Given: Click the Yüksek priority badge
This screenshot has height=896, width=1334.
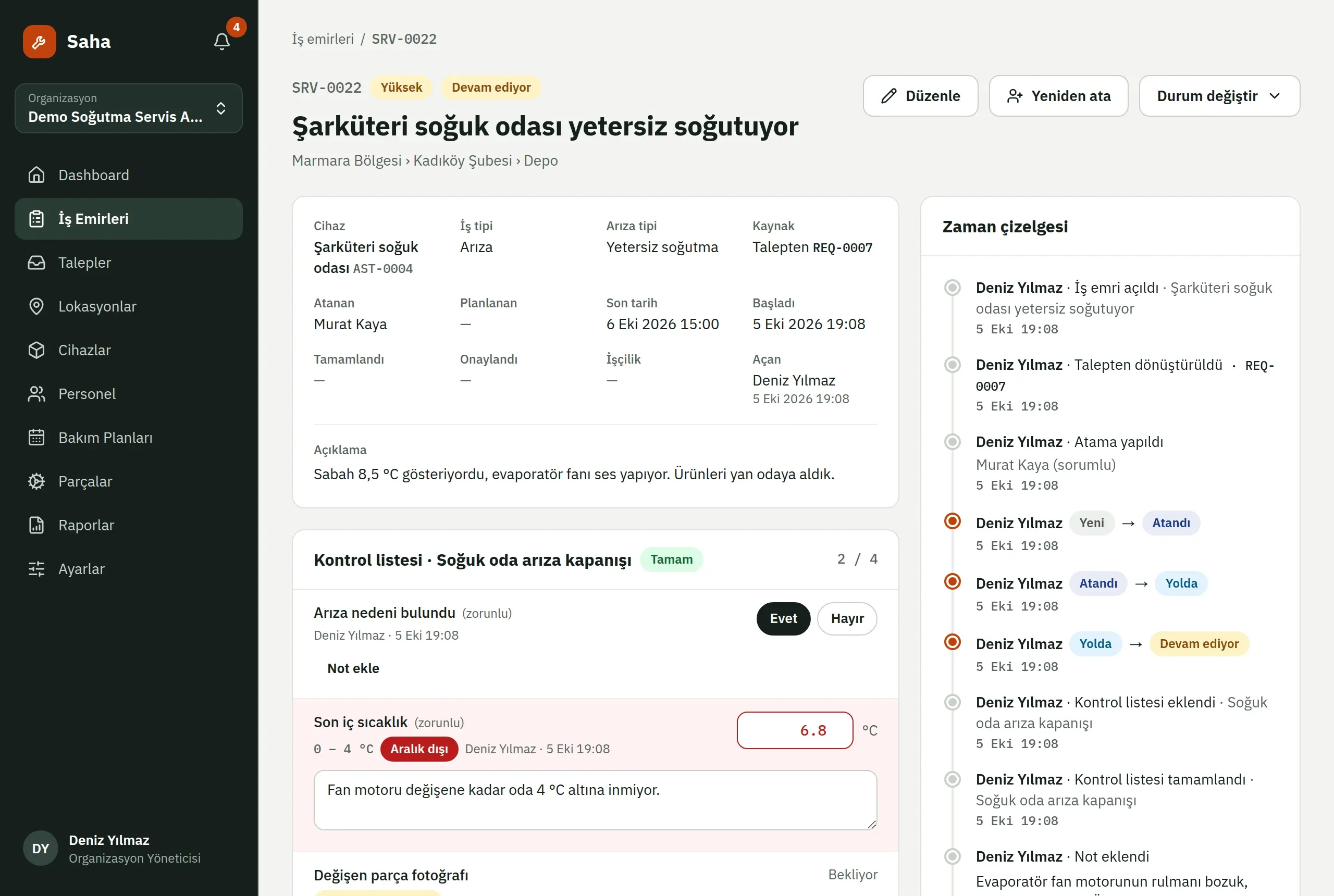Looking at the screenshot, I should (x=401, y=88).
